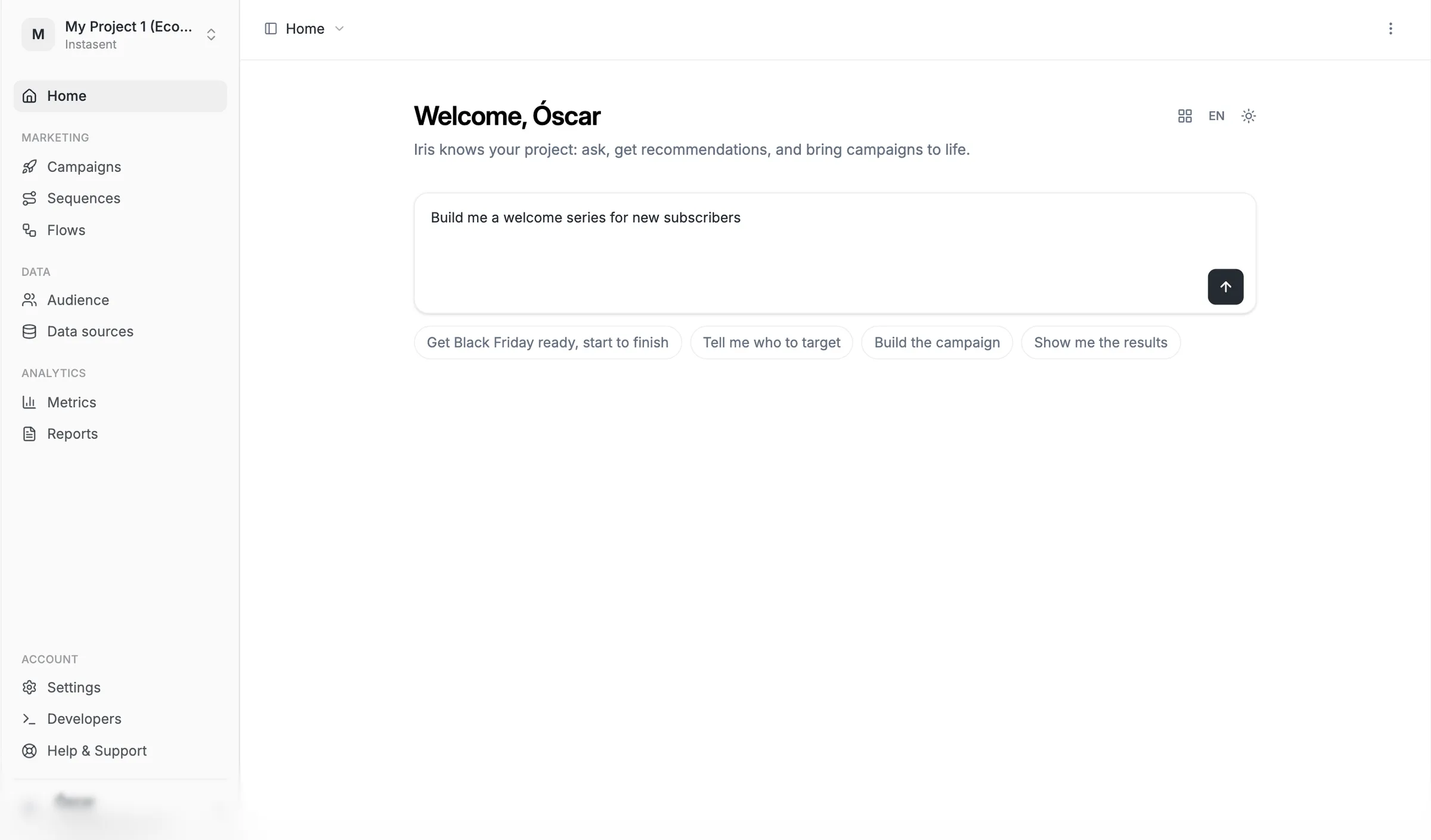Image resolution: width=1431 pixels, height=840 pixels.
Task: Click the Campaigns rocket icon
Action: (x=29, y=167)
